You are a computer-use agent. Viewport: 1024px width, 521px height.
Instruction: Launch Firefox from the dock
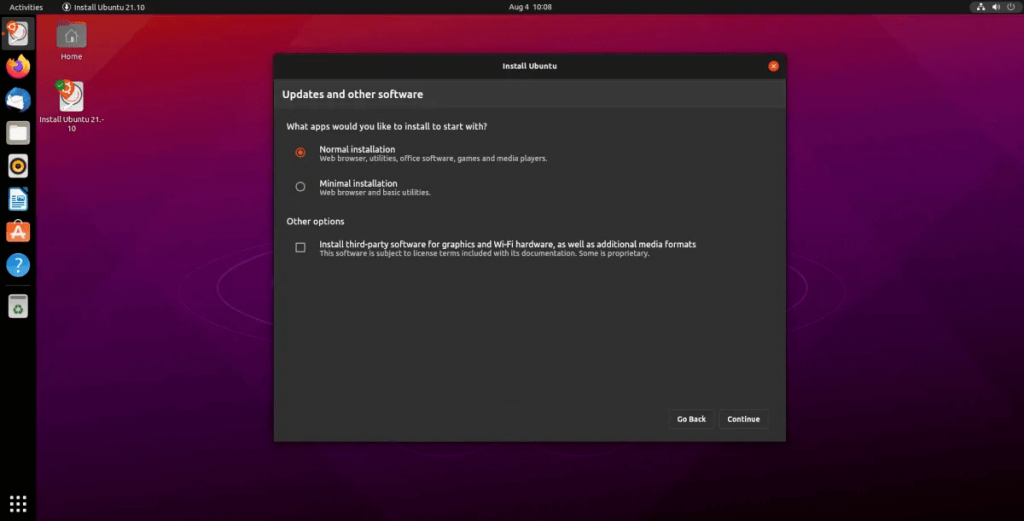coord(18,67)
